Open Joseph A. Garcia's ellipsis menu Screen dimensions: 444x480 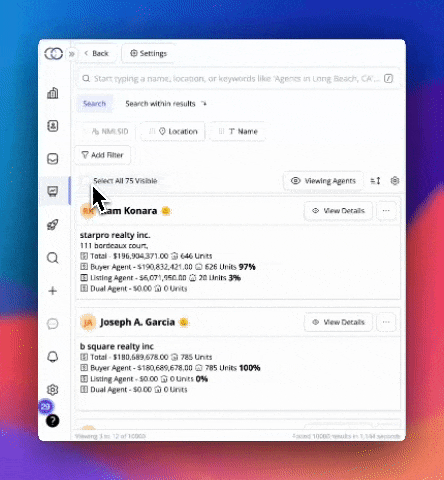(x=386, y=322)
